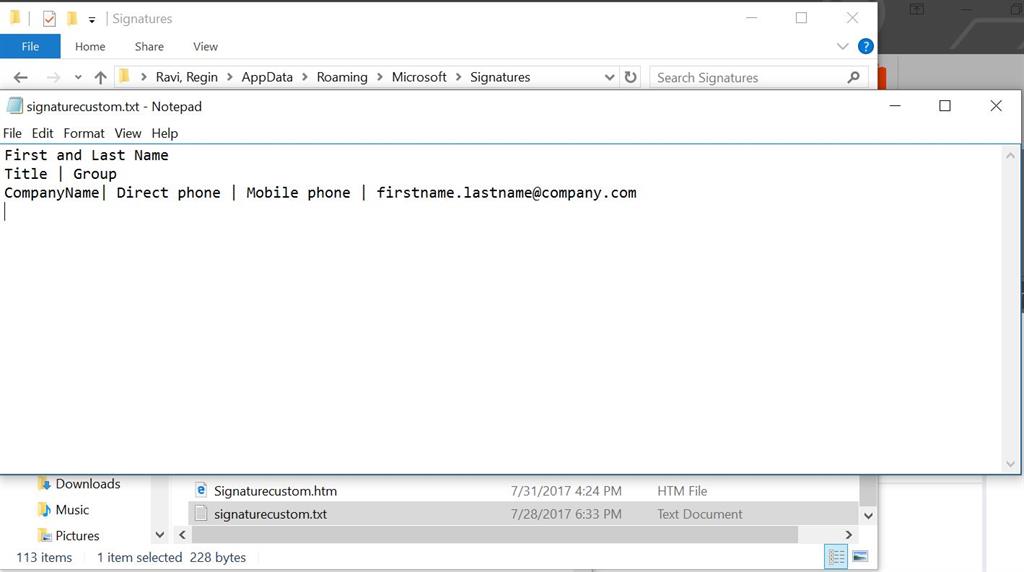Click the Notepad scrollbar down arrow
The image size is (1024, 572).
pyautogui.click(x=1010, y=464)
